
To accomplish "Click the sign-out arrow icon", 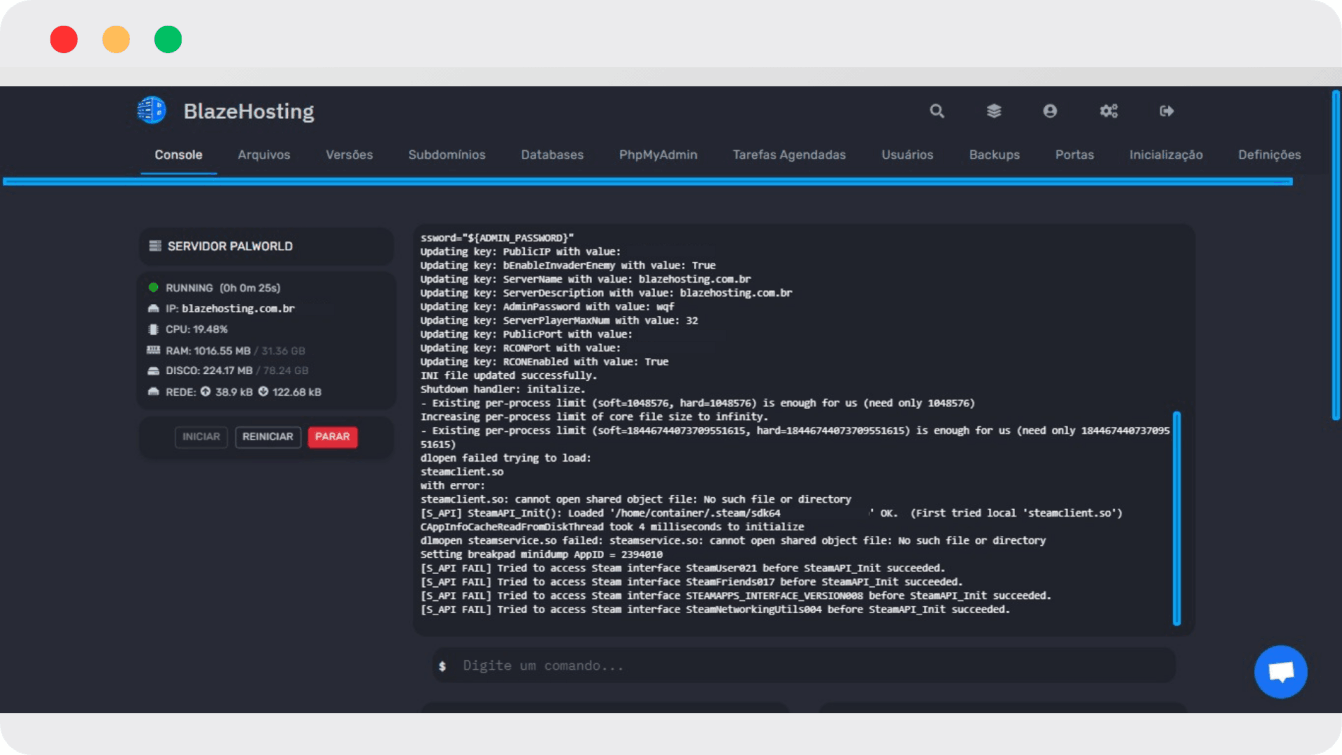I will click(1167, 111).
